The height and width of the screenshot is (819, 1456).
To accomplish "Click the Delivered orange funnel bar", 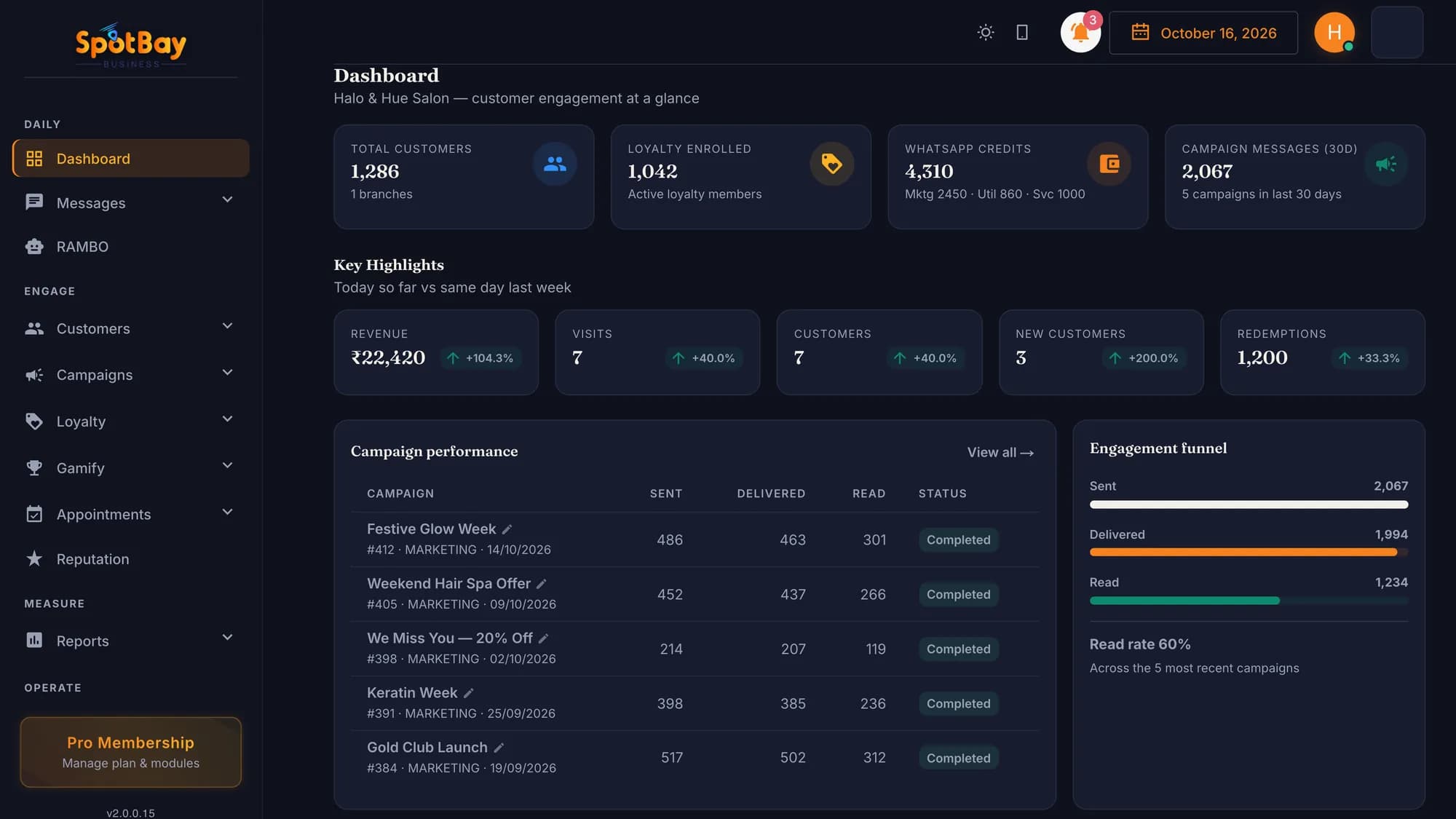I will (1243, 553).
